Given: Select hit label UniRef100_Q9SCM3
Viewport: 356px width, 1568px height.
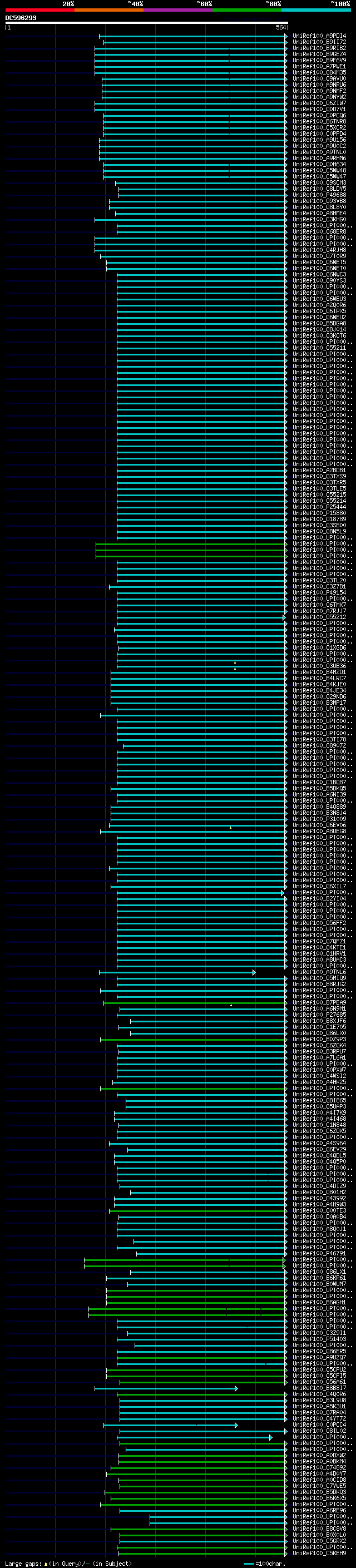Looking at the screenshot, I should (x=319, y=182).
